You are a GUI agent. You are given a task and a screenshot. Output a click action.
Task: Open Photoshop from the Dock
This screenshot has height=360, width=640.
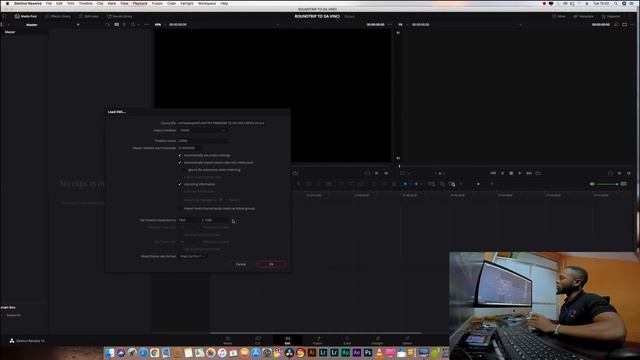click(x=368, y=352)
